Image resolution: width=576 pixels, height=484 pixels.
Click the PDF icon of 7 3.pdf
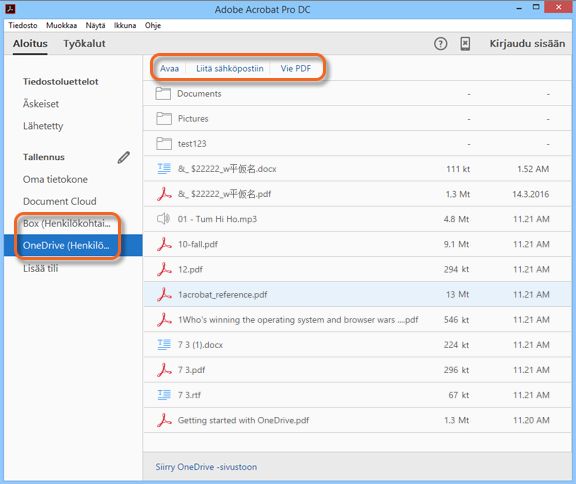pyautogui.click(x=164, y=370)
